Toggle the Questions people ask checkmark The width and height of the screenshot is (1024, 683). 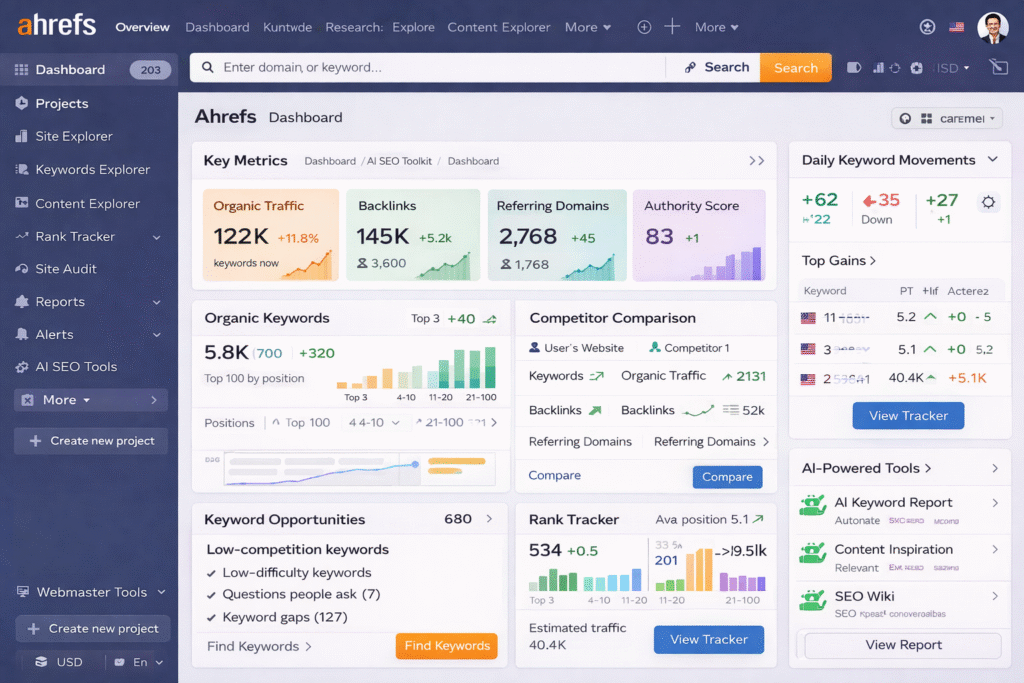211,595
